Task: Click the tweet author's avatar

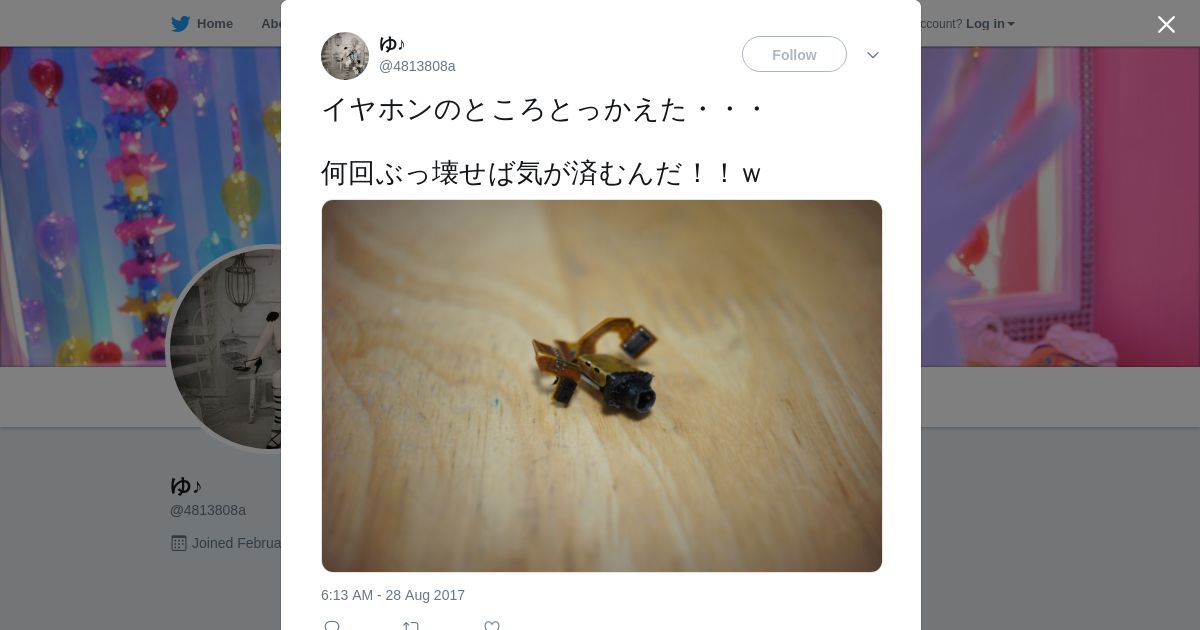Action: click(x=345, y=56)
